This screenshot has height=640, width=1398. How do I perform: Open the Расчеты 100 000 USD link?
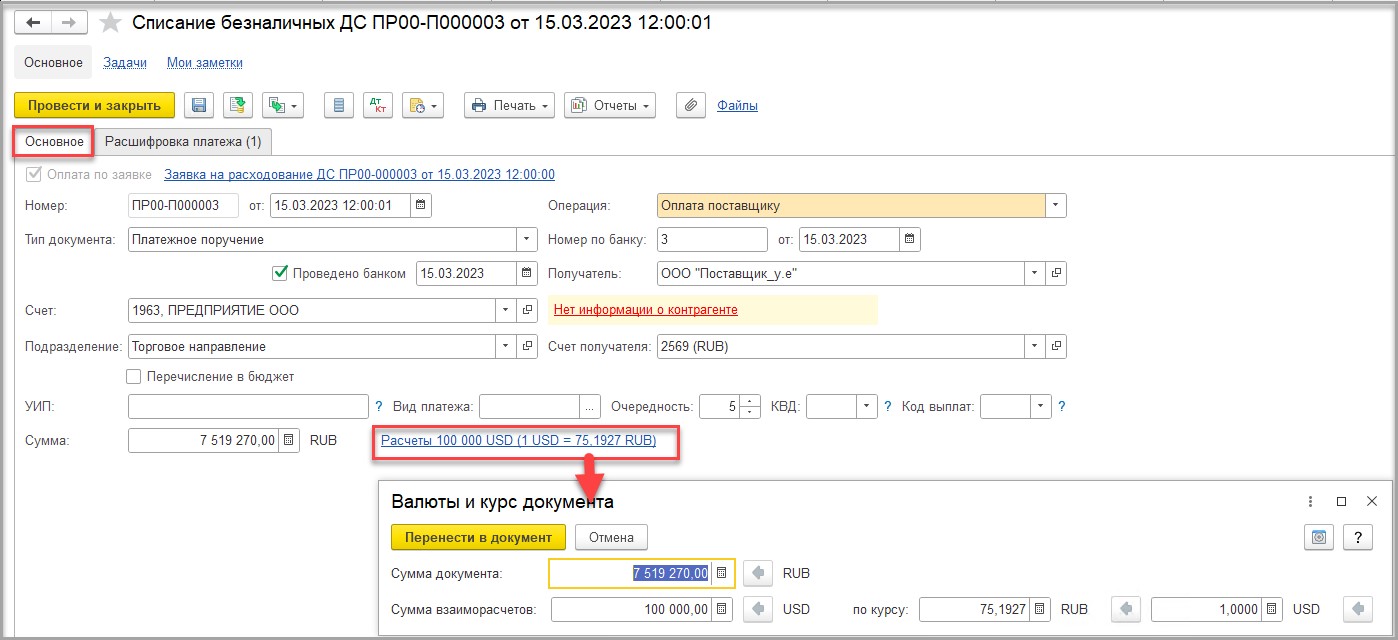point(518,440)
